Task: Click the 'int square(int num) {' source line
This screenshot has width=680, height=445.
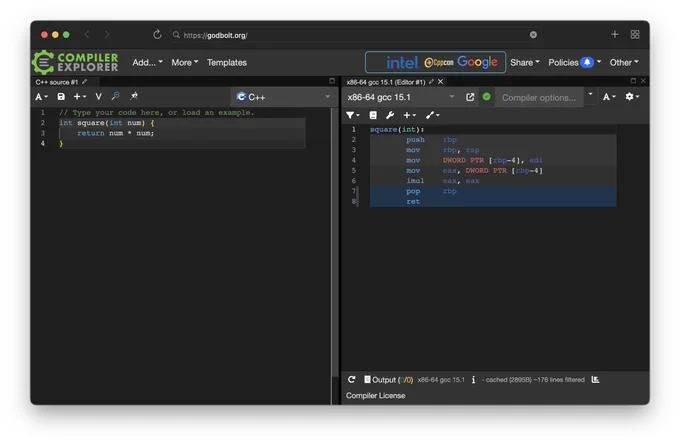Action: coord(107,123)
